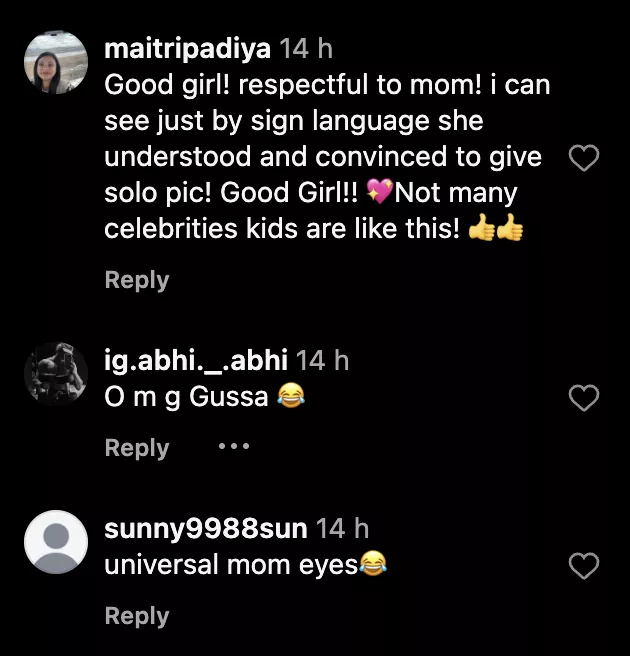Select the 'O m g Gussa' comment text

[186, 396]
